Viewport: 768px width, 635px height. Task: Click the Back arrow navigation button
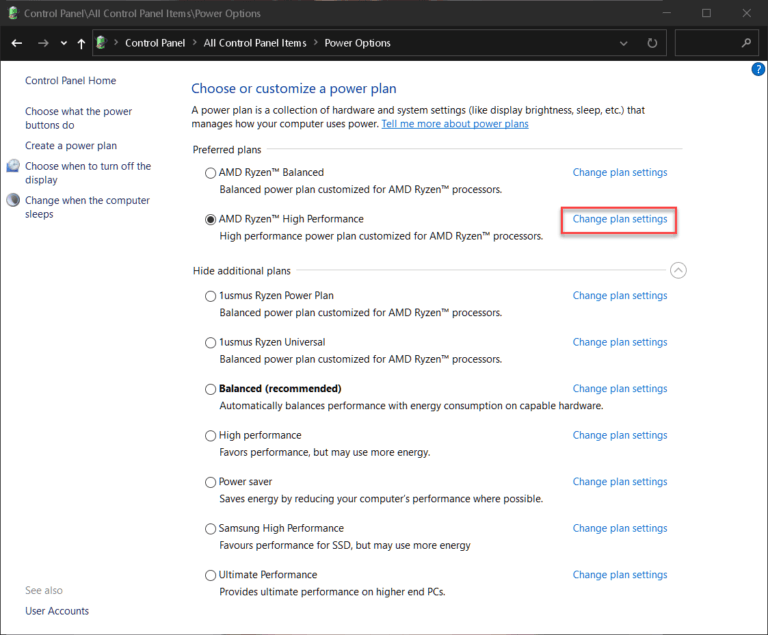[x=17, y=43]
